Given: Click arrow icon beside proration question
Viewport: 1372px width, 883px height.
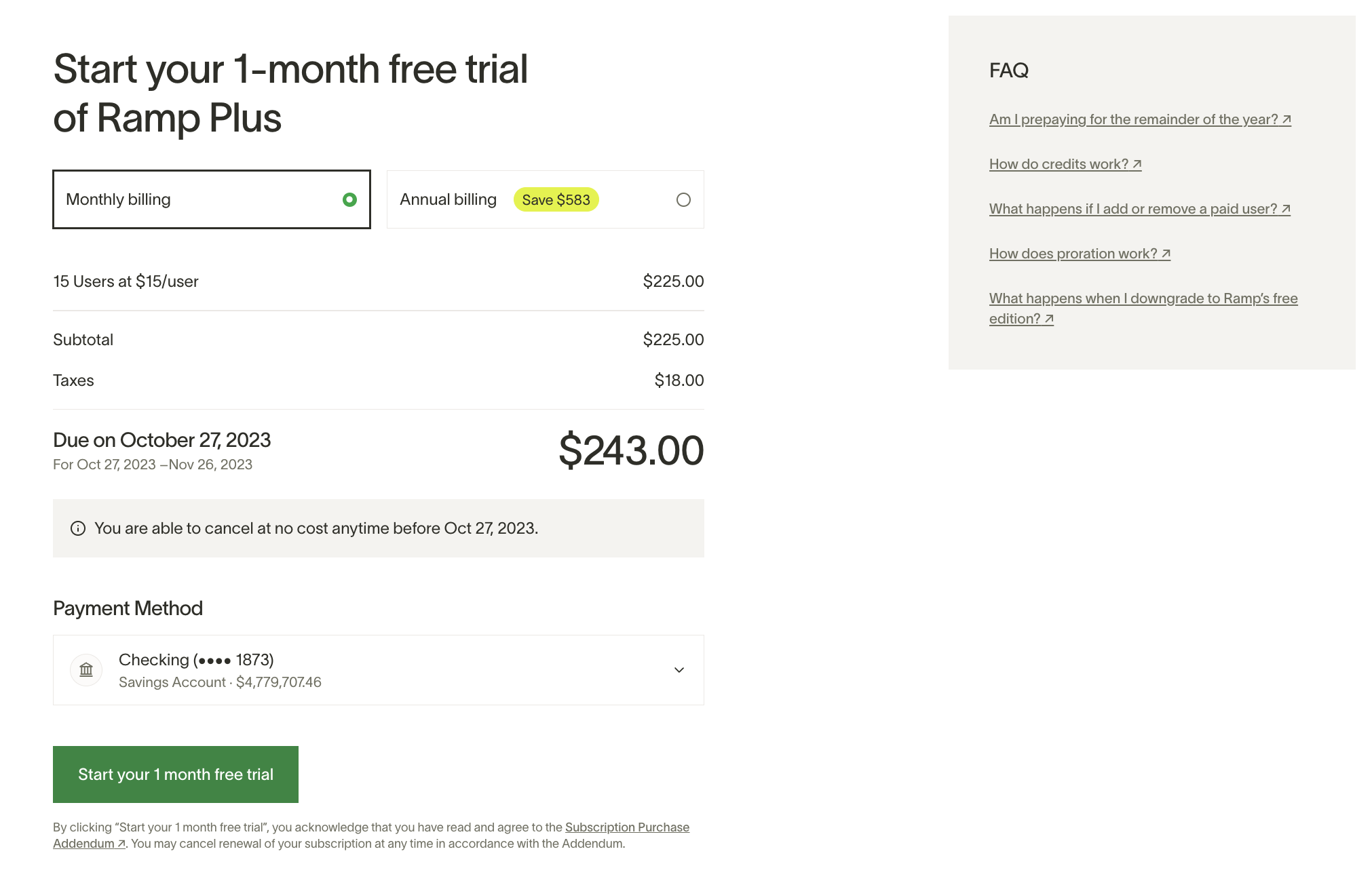Looking at the screenshot, I should [x=1166, y=254].
